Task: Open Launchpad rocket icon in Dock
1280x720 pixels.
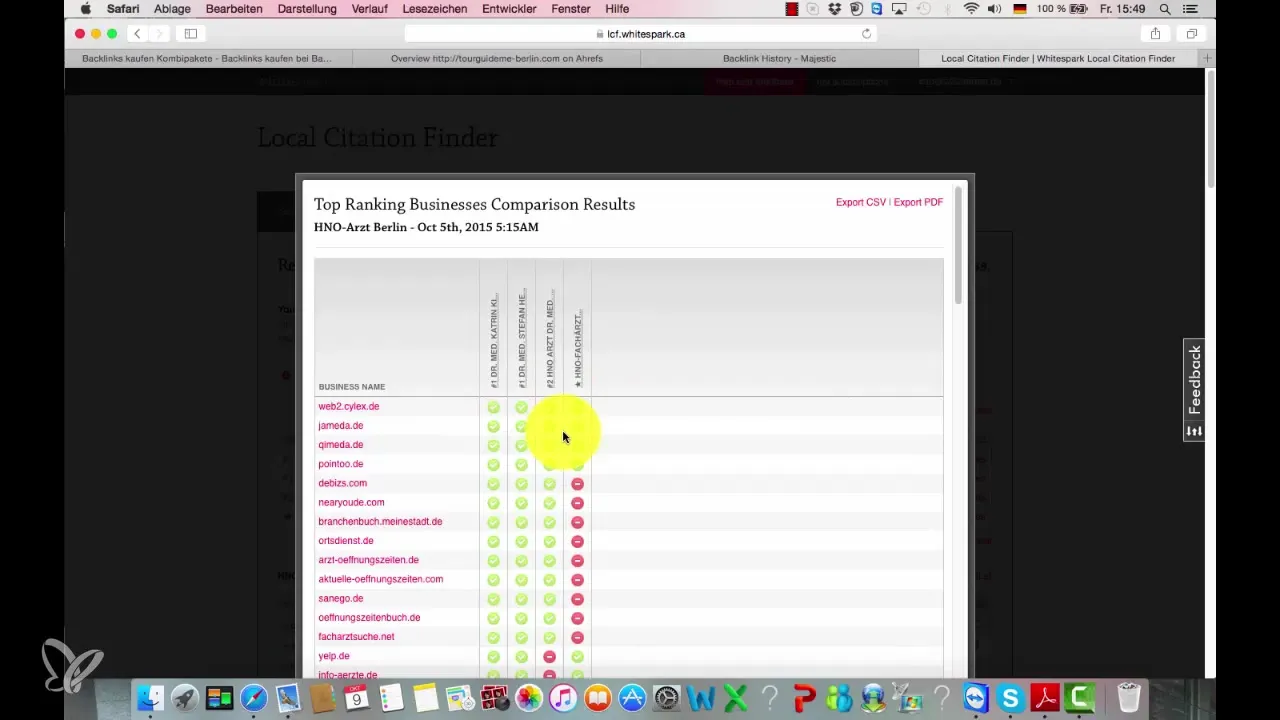Action: point(184,697)
